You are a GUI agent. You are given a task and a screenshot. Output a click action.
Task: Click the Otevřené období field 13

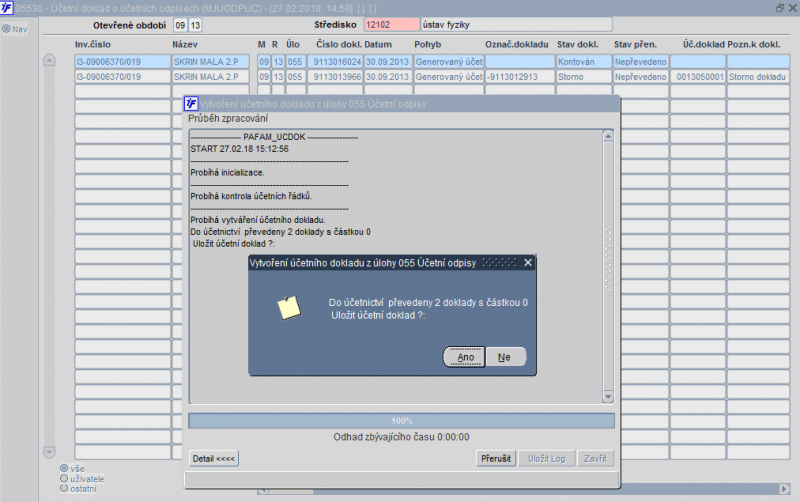click(195, 25)
